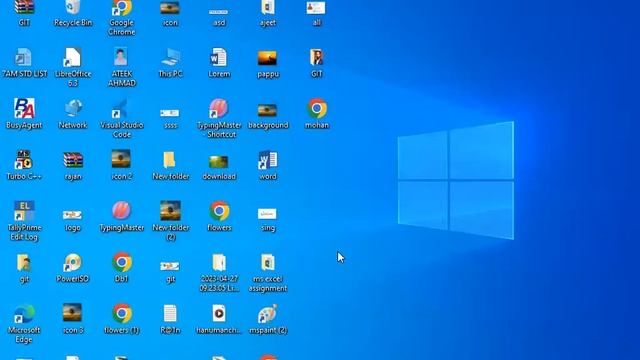The width and height of the screenshot is (640, 360).
Task: Select the This PC icon
Action: 170,62
